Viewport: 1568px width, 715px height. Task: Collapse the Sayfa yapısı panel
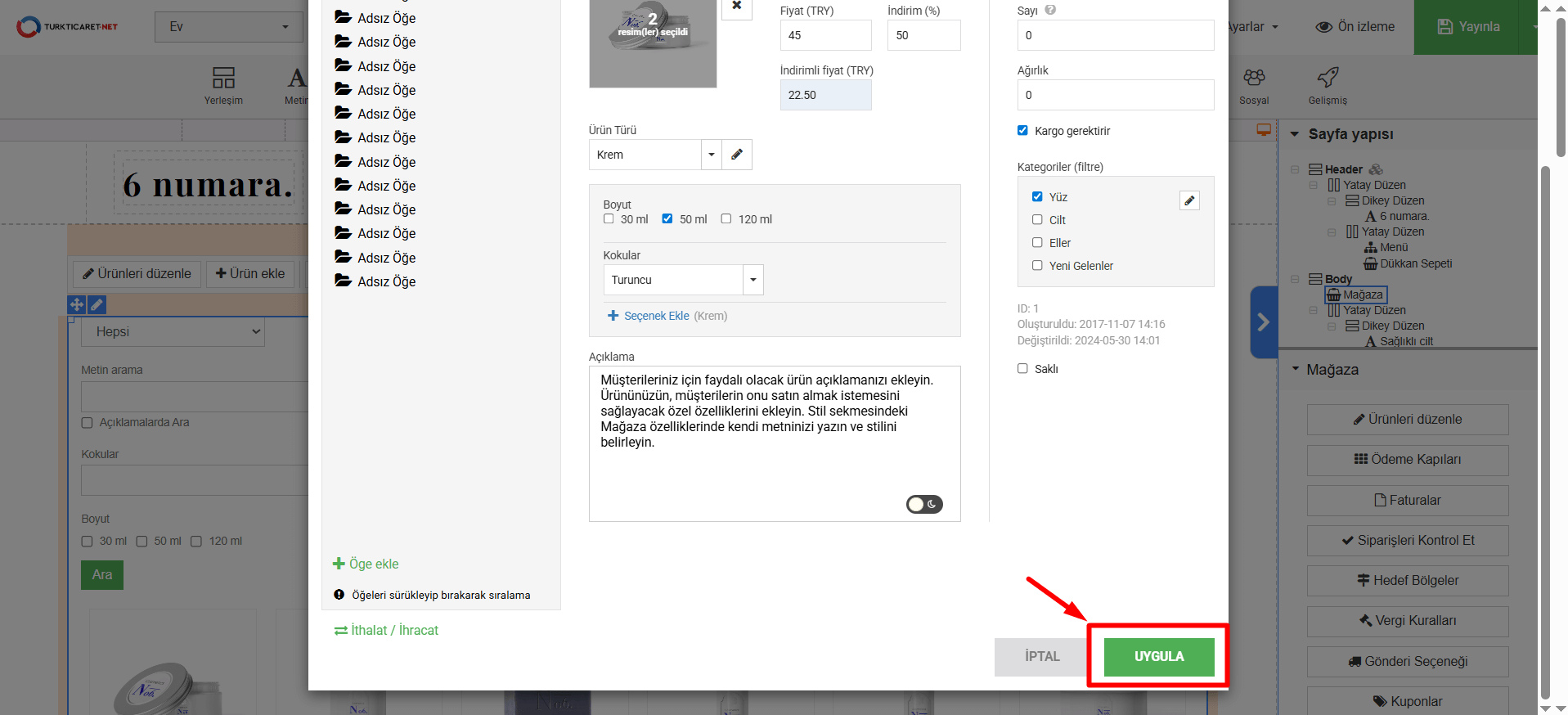(x=1295, y=134)
